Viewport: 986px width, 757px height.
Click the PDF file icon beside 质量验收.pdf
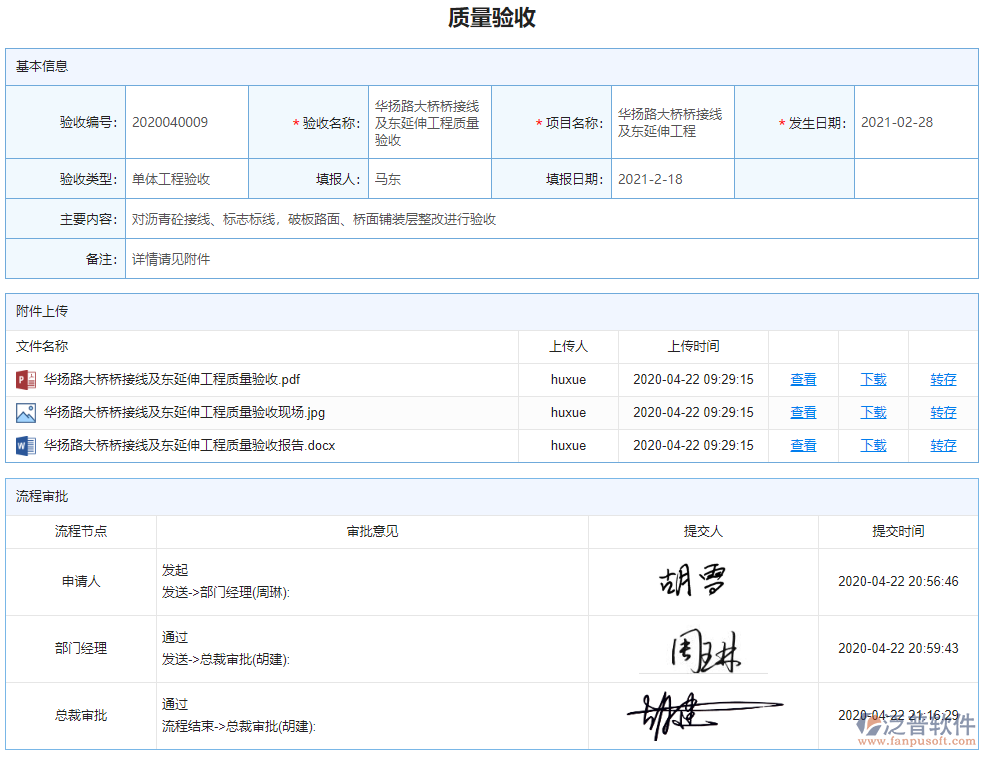click(x=25, y=379)
